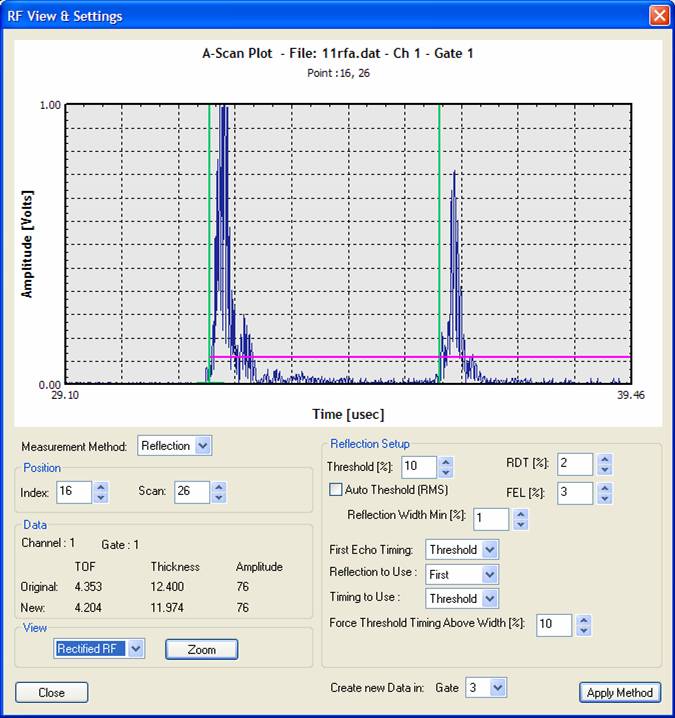Increment Threshold [%] using up arrow
This screenshot has height=718, width=675.
tap(446, 462)
